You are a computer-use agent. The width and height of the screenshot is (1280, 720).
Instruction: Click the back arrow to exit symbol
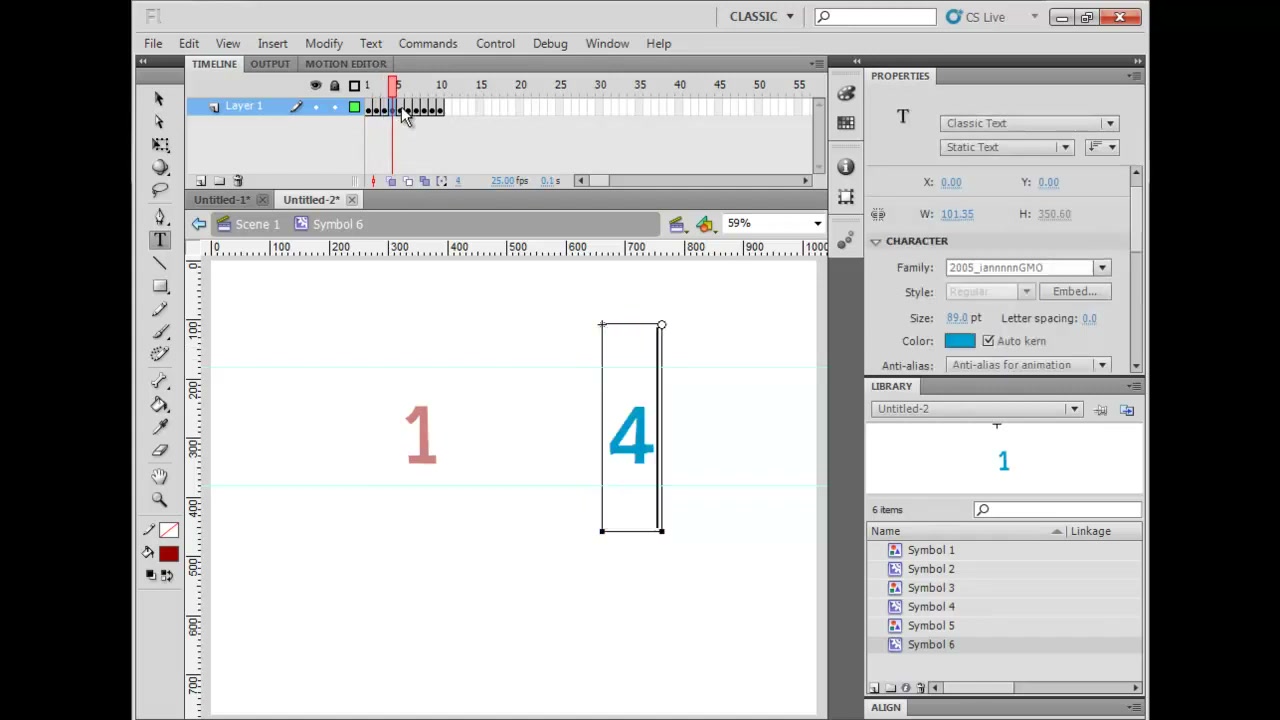(x=199, y=224)
